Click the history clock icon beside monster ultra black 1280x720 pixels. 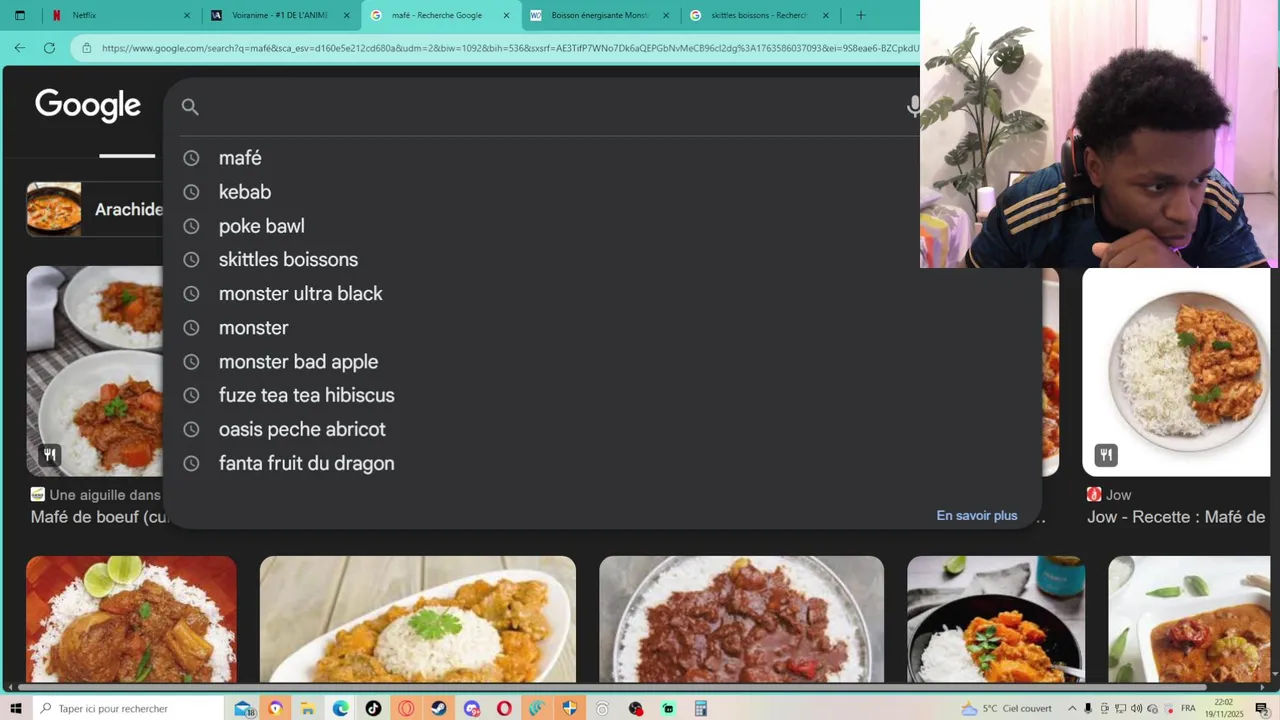(x=191, y=294)
